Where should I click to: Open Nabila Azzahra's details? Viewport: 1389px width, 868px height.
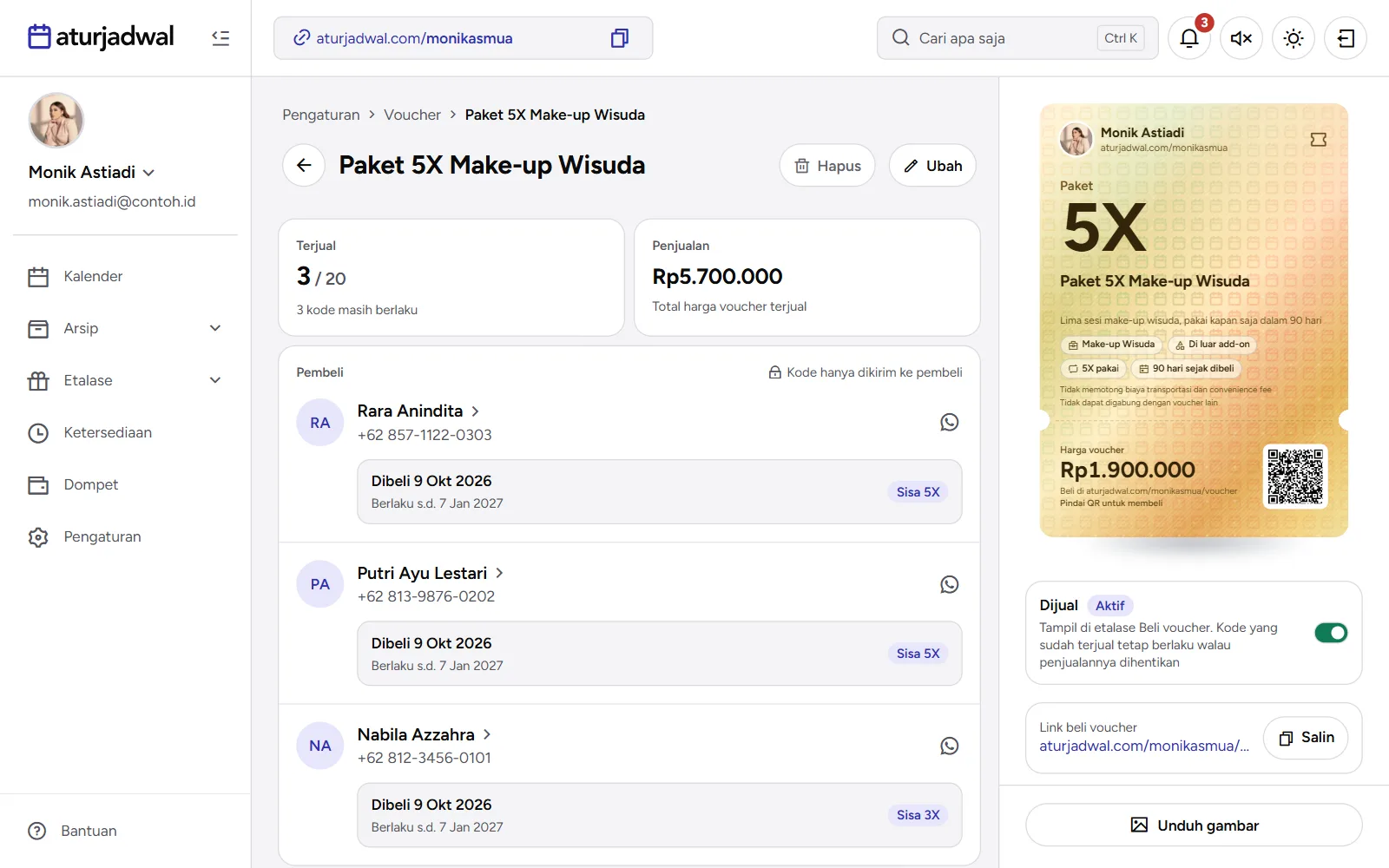coord(425,734)
